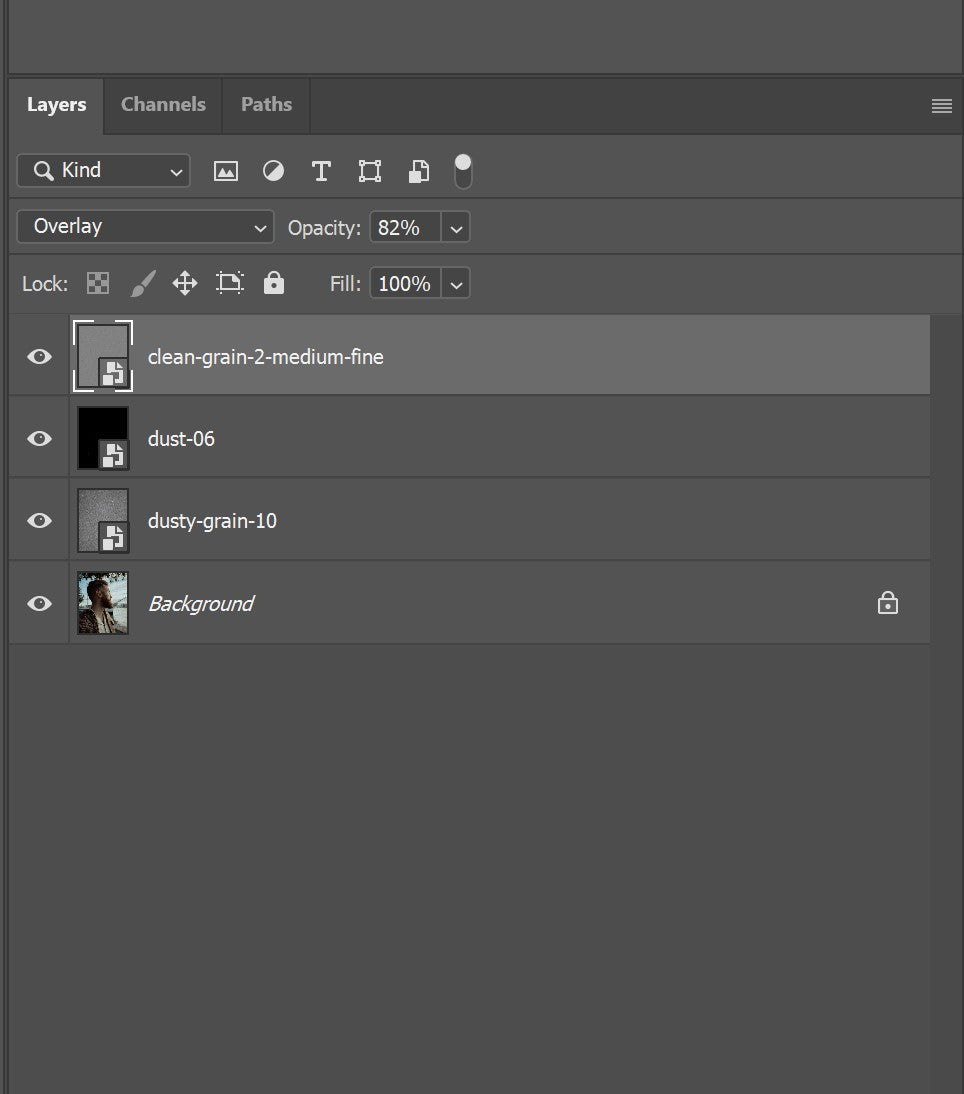The height and width of the screenshot is (1094, 964).
Task: Switch to the Paths tab
Action: pyautogui.click(x=266, y=105)
